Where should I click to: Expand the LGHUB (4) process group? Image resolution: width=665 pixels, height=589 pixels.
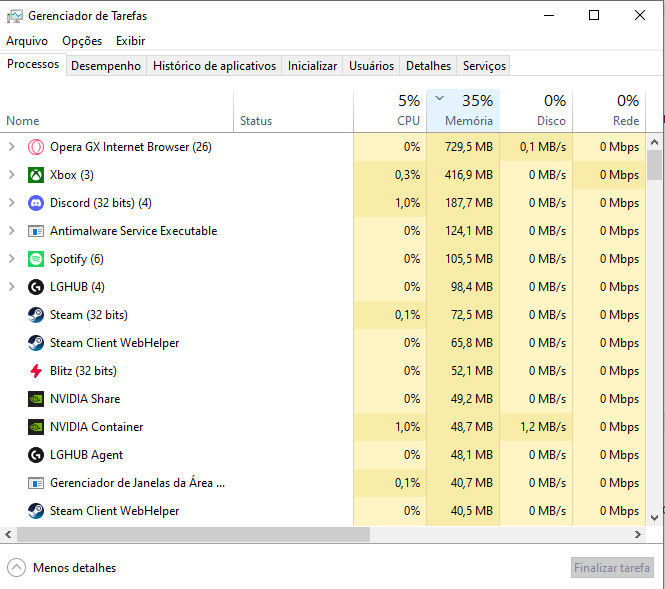tap(12, 287)
